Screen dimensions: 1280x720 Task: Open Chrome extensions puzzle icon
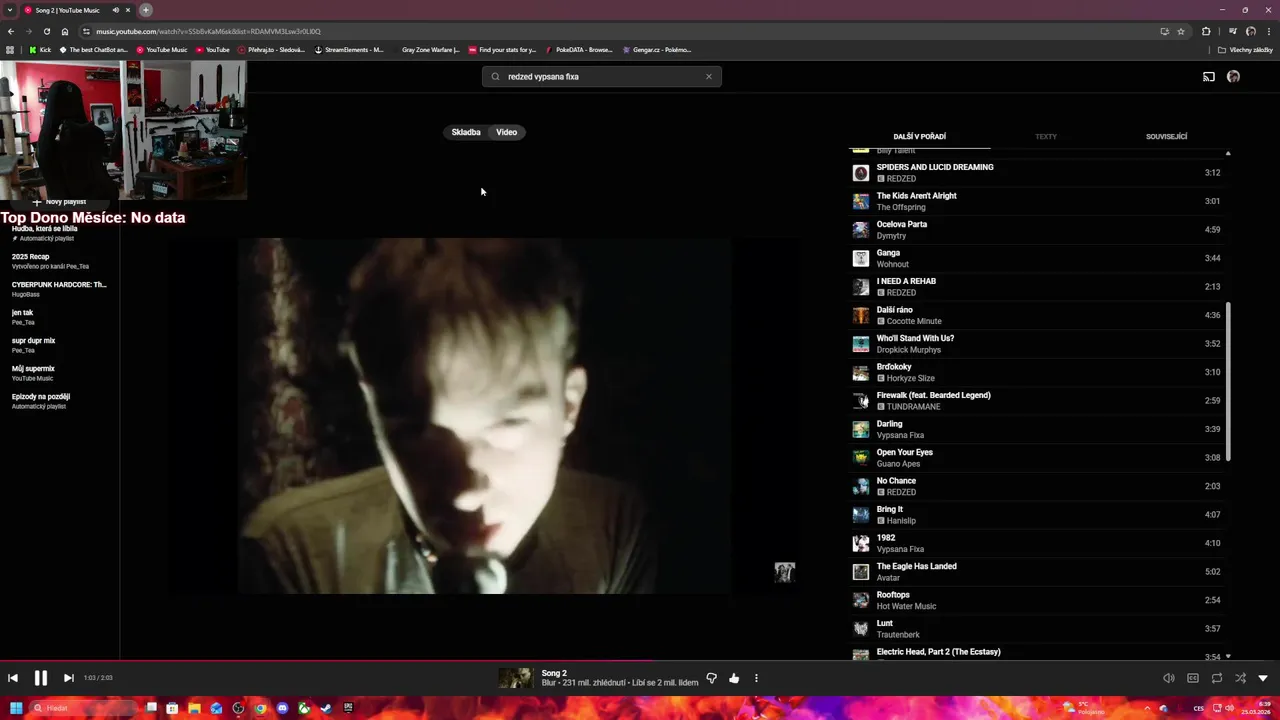(x=1206, y=31)
